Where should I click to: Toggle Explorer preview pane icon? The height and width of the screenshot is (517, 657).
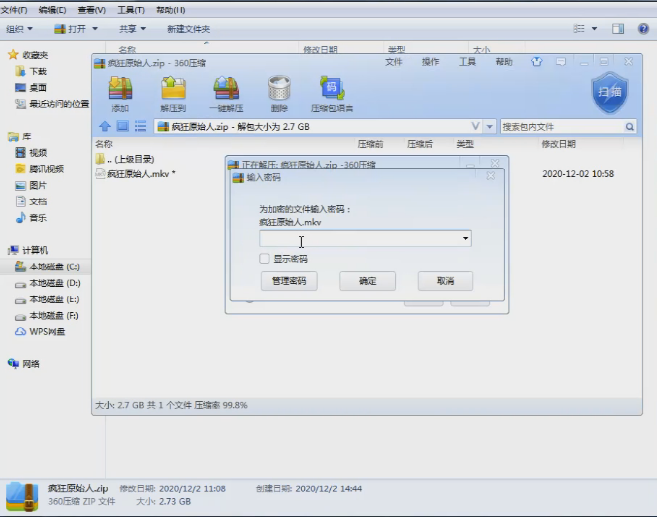pyautogui.click(x=618, y=28)
